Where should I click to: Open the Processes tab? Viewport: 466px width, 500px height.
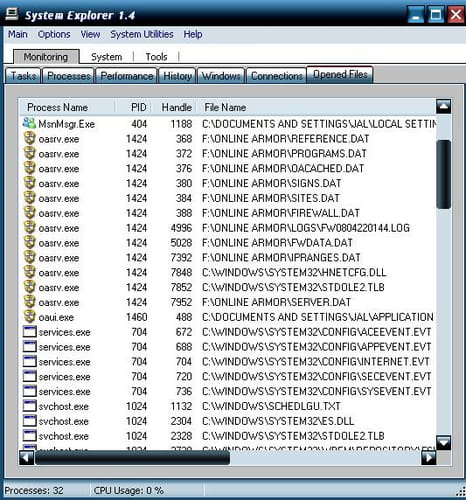click(x=69, y=76)
